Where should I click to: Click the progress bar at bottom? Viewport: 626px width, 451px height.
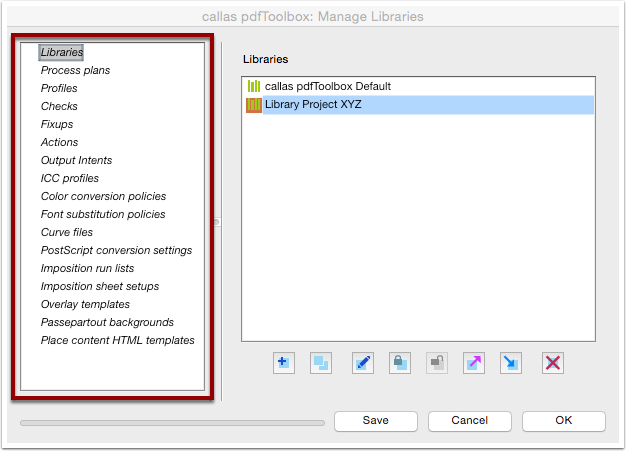(x=172, y=423)
